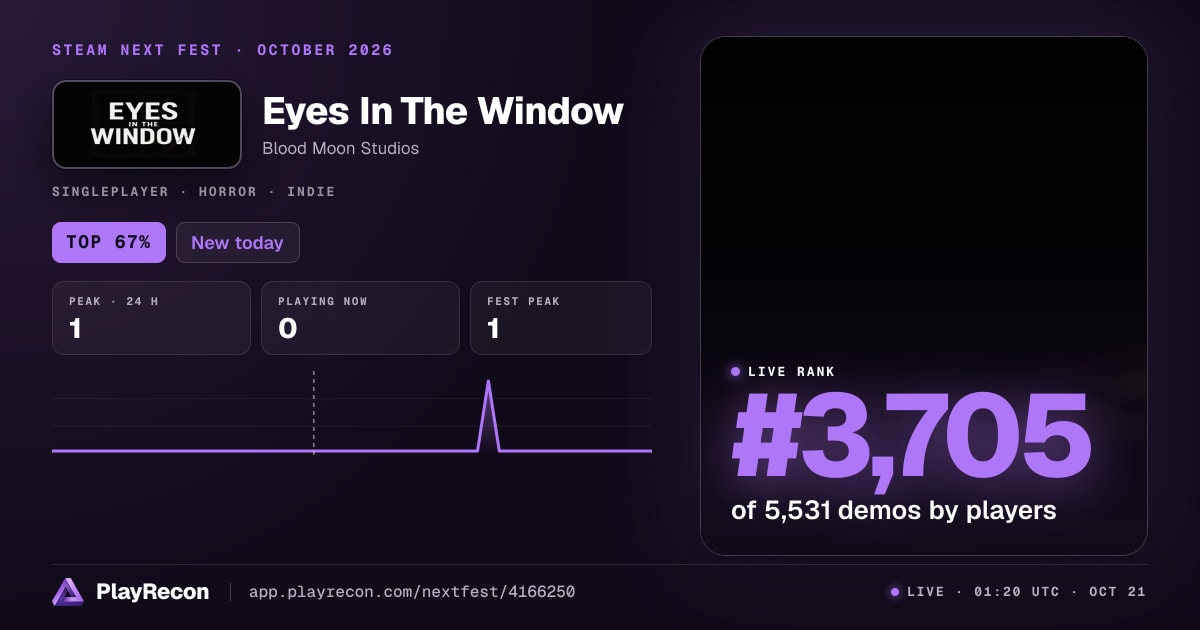Click the Blood Moon Studios developer name

[x=340, y=148]
